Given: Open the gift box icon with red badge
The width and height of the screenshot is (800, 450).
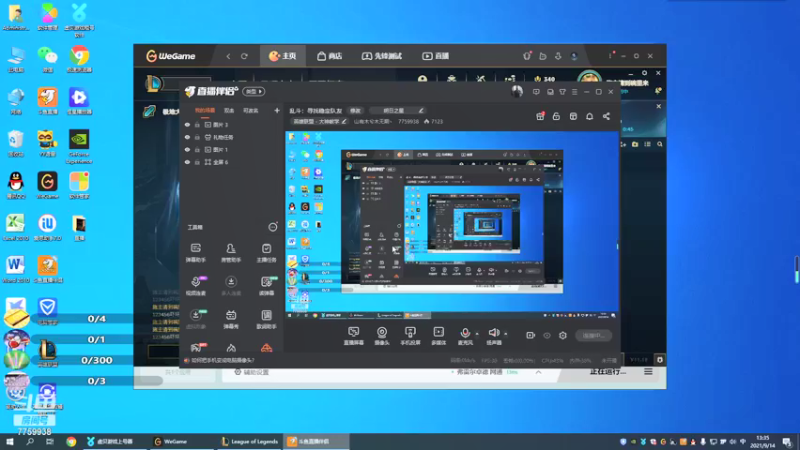Looking at the screenshot, I should (x=540, y=116).
